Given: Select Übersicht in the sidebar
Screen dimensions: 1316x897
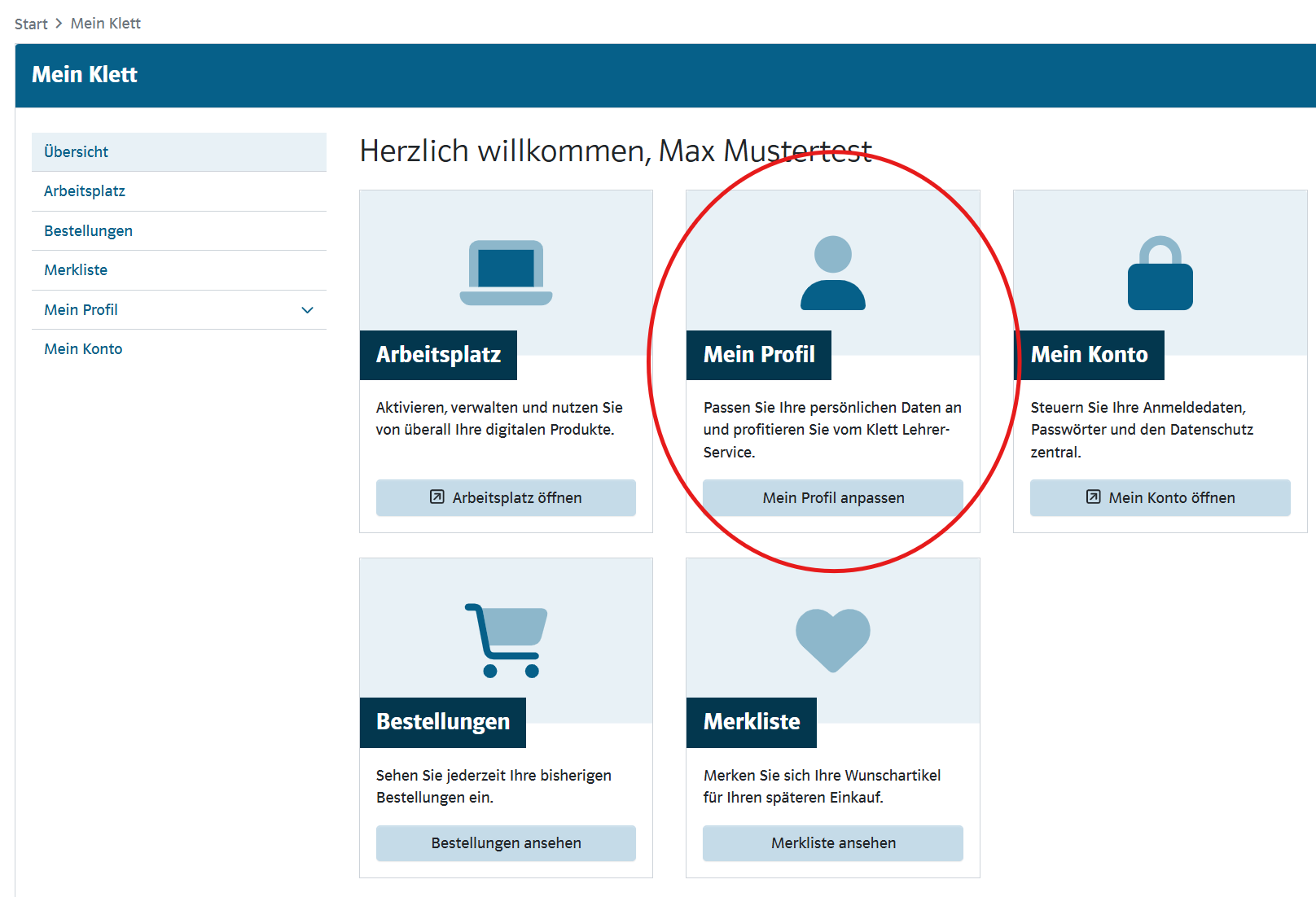Looking at the screenshot, I should point(77,152).
